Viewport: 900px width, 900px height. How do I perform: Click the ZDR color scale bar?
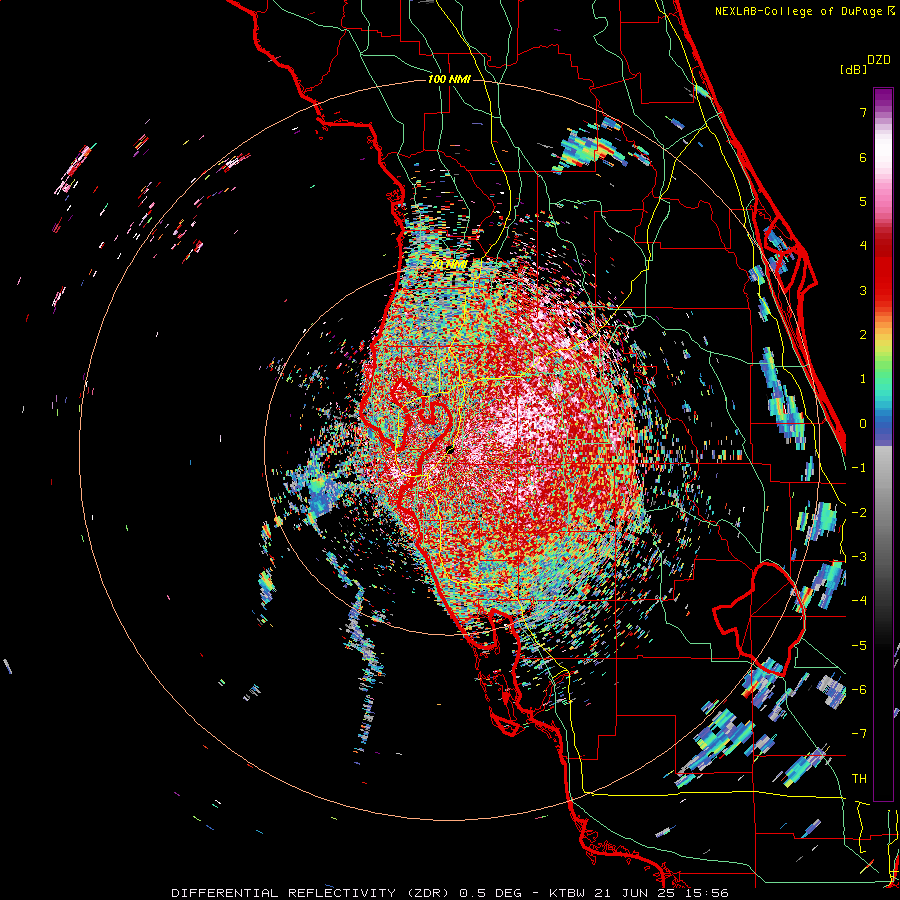883,444
